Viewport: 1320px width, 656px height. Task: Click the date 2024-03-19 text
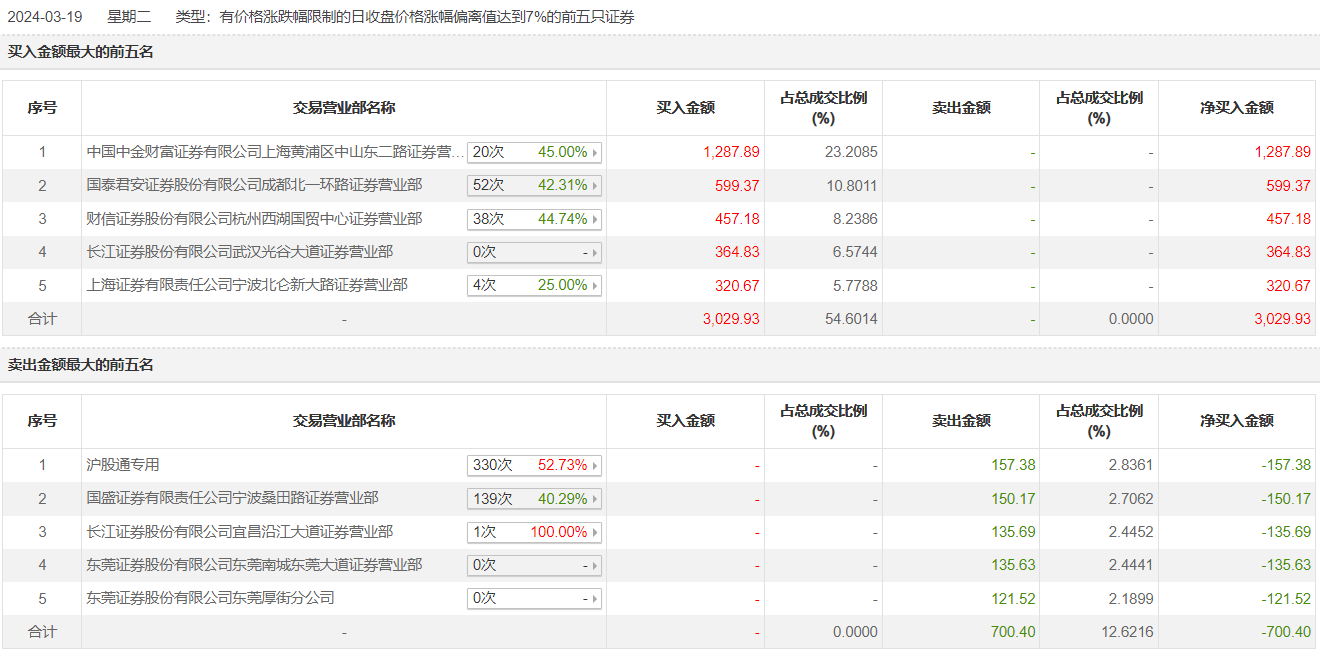coord(47,17)
